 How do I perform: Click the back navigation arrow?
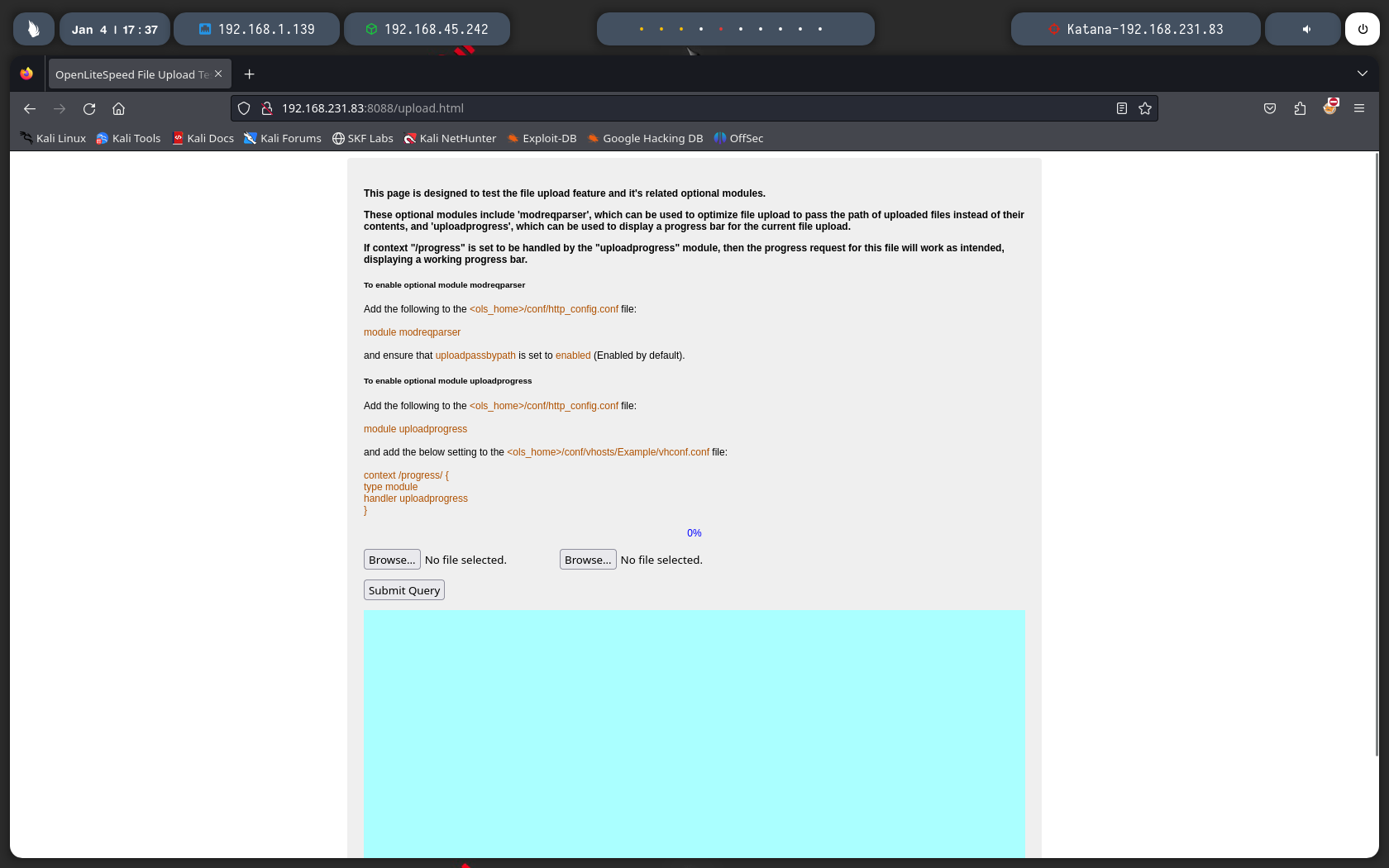click(x=30, y=108)
